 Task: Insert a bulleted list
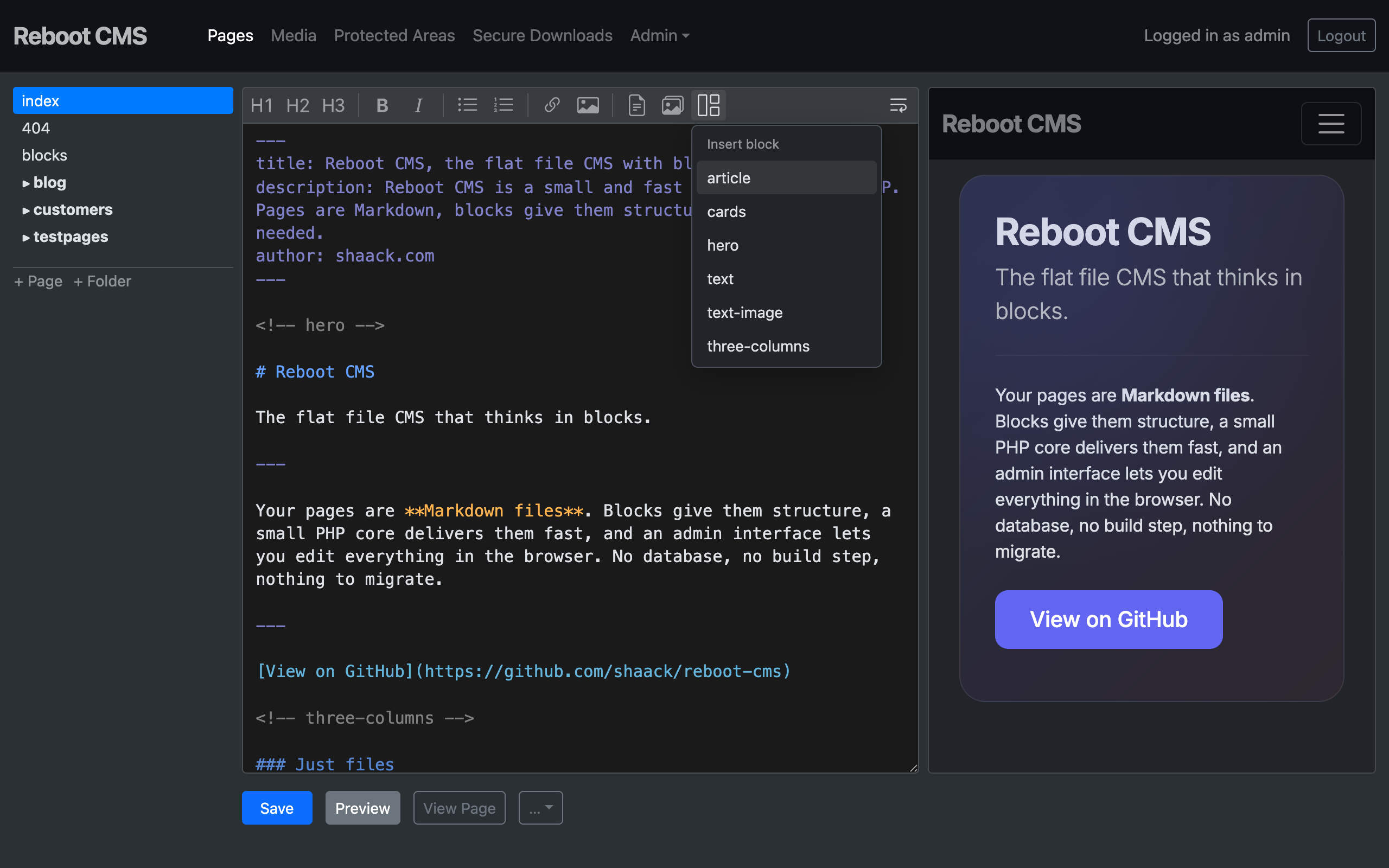[x=467, y=105]
